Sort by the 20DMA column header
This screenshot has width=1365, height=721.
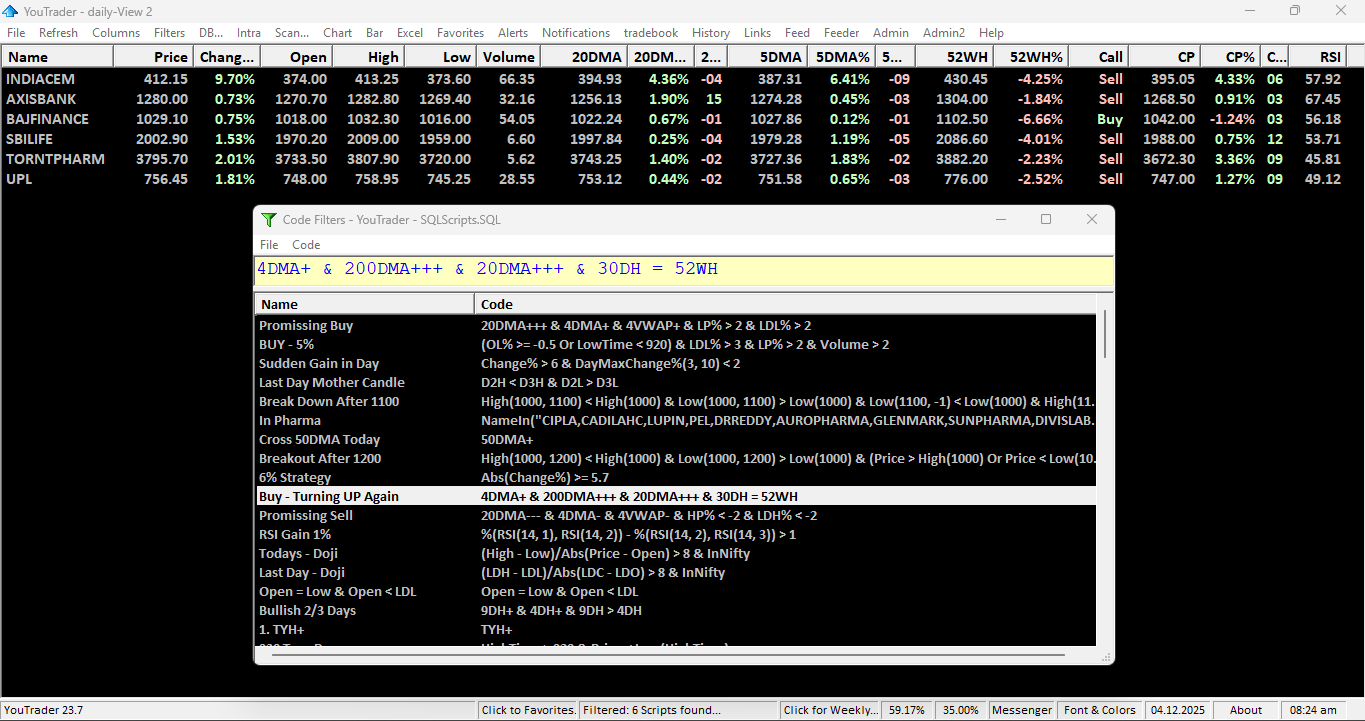[584, 57]
